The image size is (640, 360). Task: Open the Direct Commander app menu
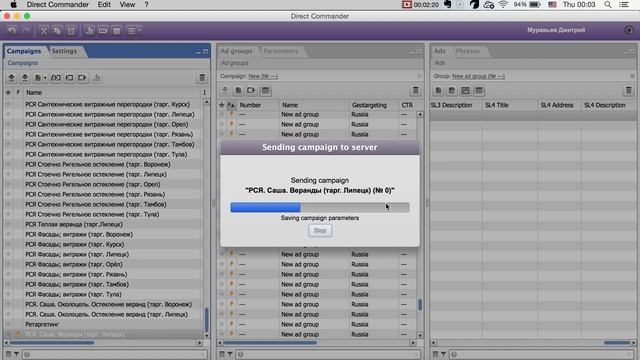(58, 4)
